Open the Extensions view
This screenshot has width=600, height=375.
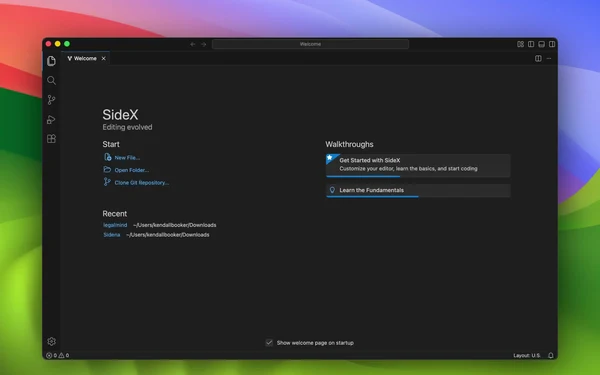tap(51, 139)
